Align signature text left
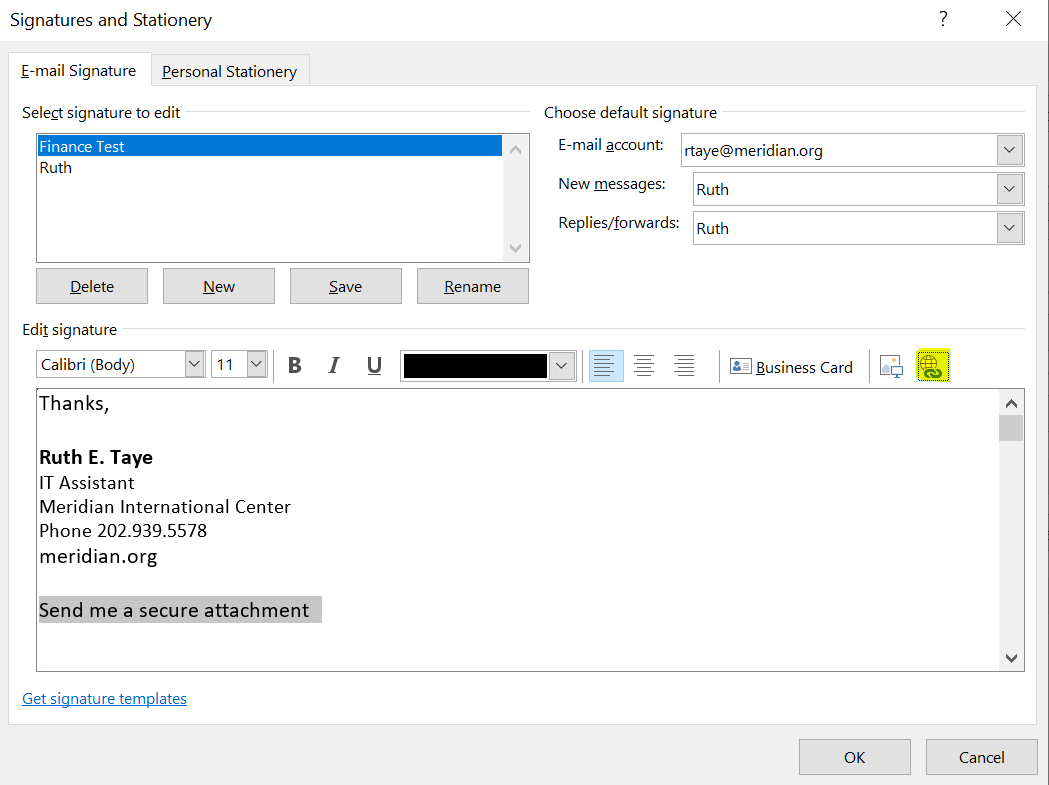Image resolution: width=1049 pixels, height=785 pixels. click(606, 366)
